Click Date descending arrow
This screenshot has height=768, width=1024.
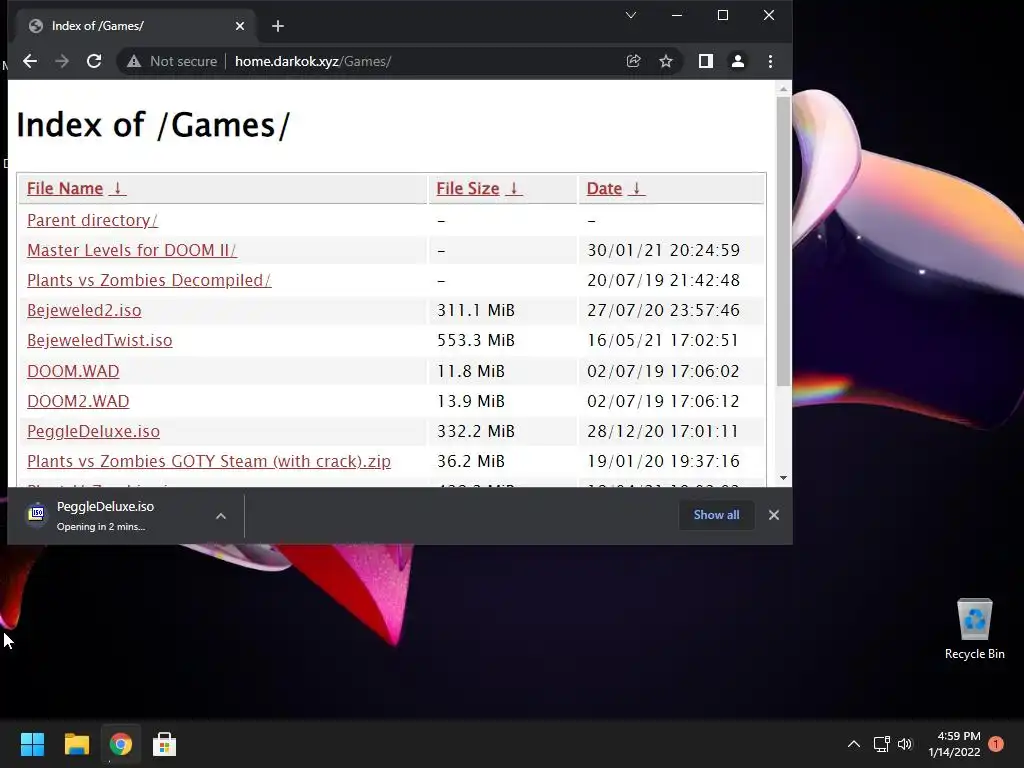coord(637,189)
